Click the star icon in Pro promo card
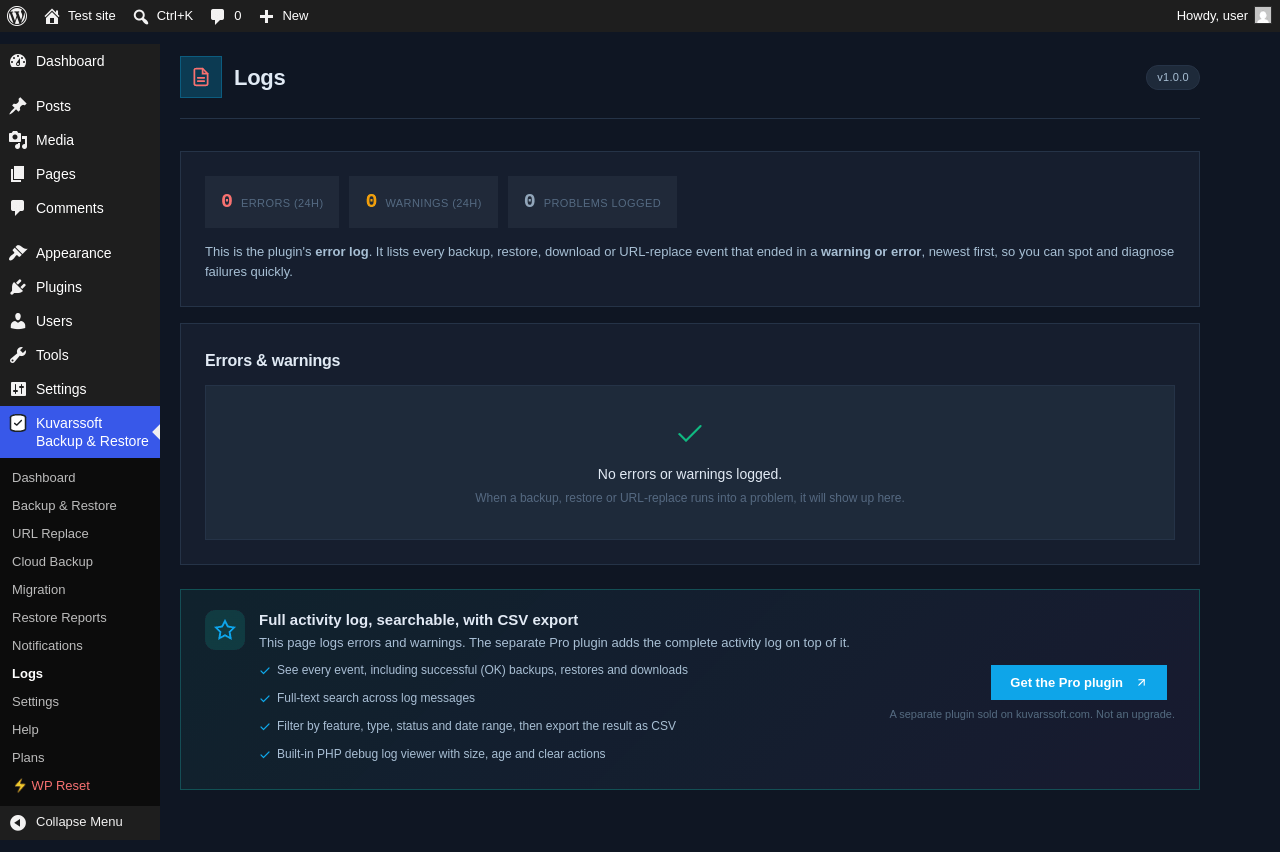Image resolution: width=1280 pixels, height=852 pixels. point(225,630)
